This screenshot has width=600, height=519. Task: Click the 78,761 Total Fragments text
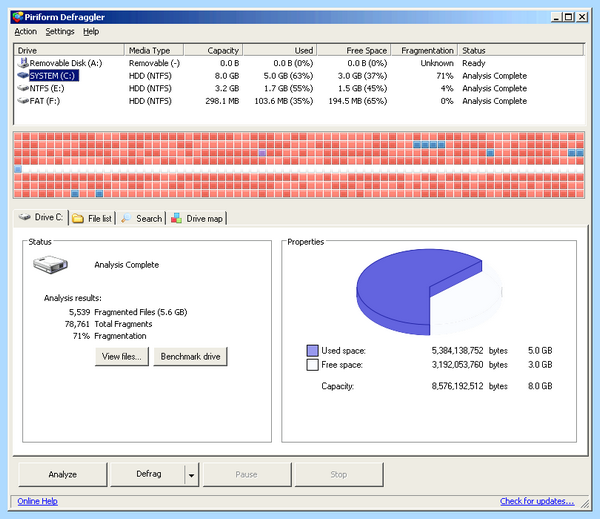108,324
